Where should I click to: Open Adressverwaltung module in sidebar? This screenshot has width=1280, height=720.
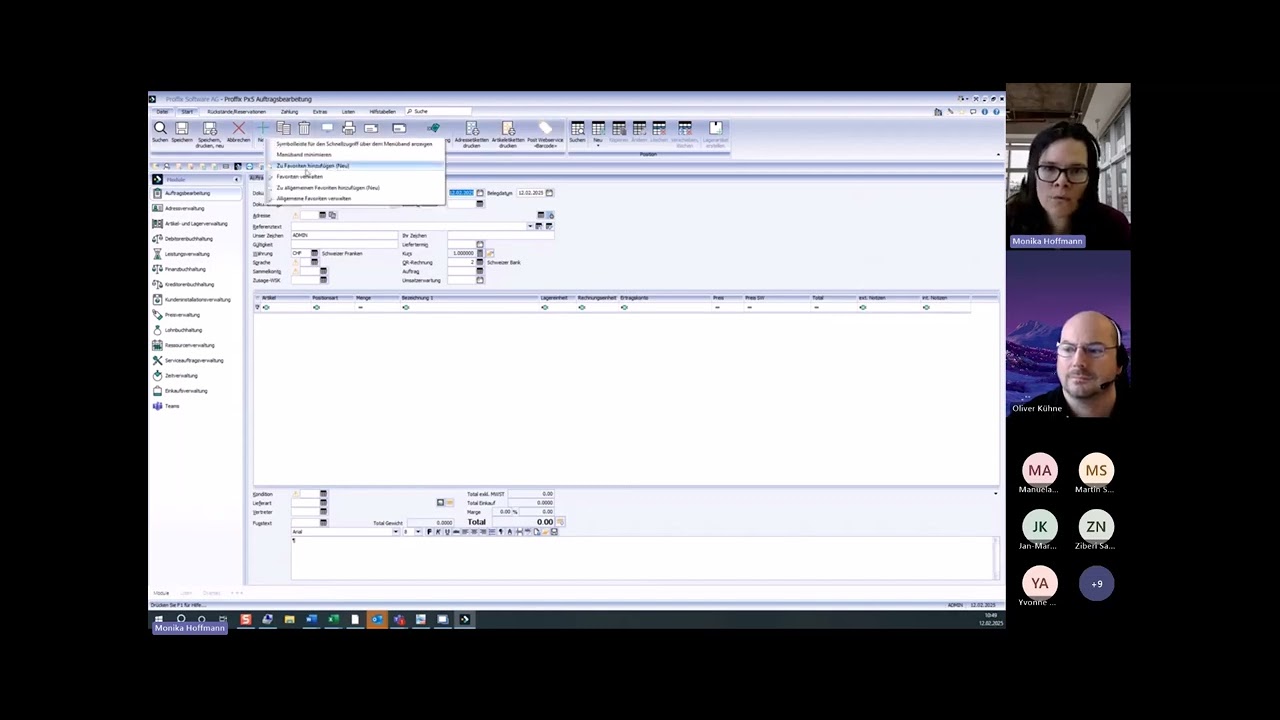tap(196, 208)
